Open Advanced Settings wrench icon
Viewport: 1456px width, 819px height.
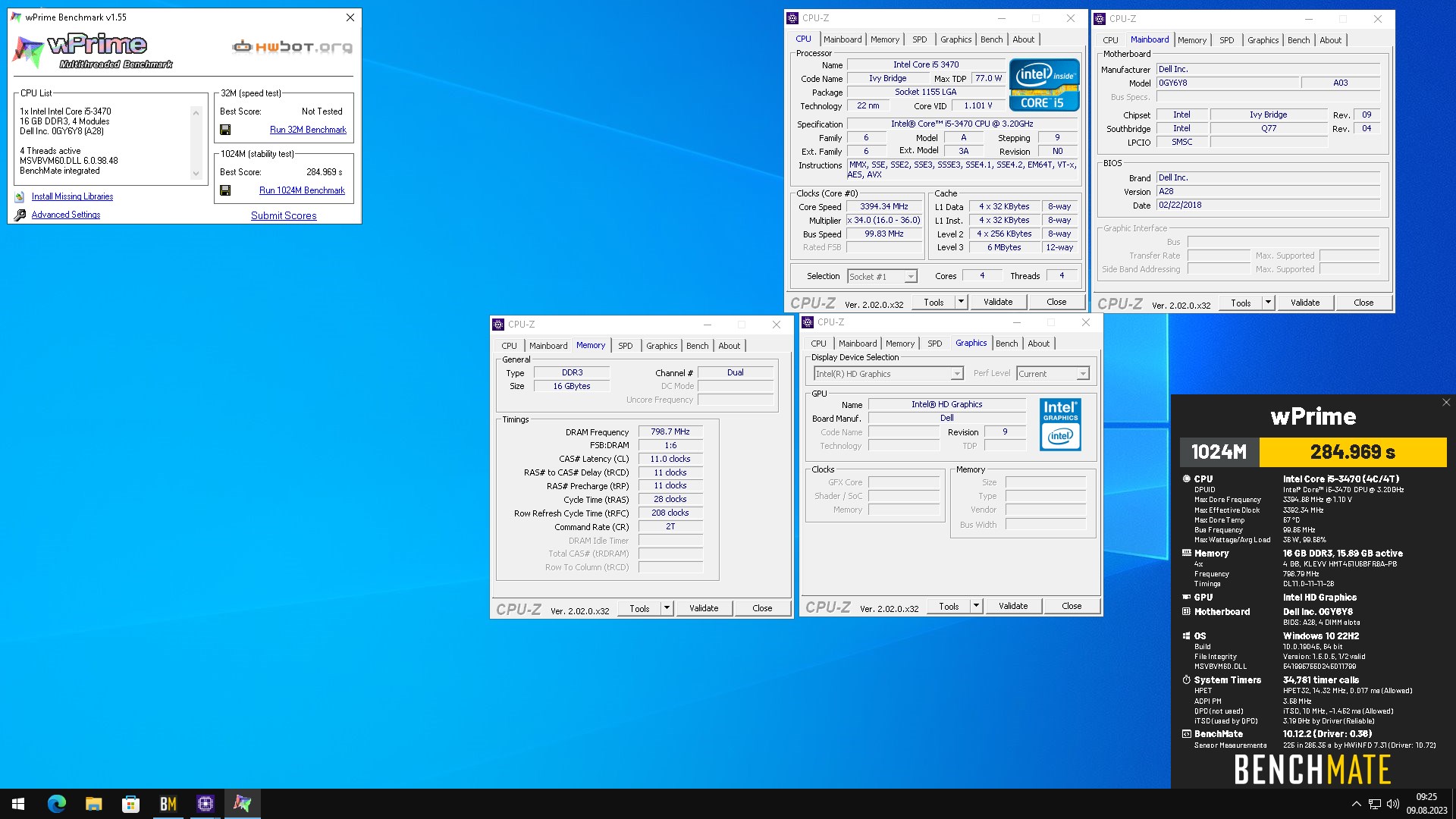pyautogui.click(x=20, y=215)
